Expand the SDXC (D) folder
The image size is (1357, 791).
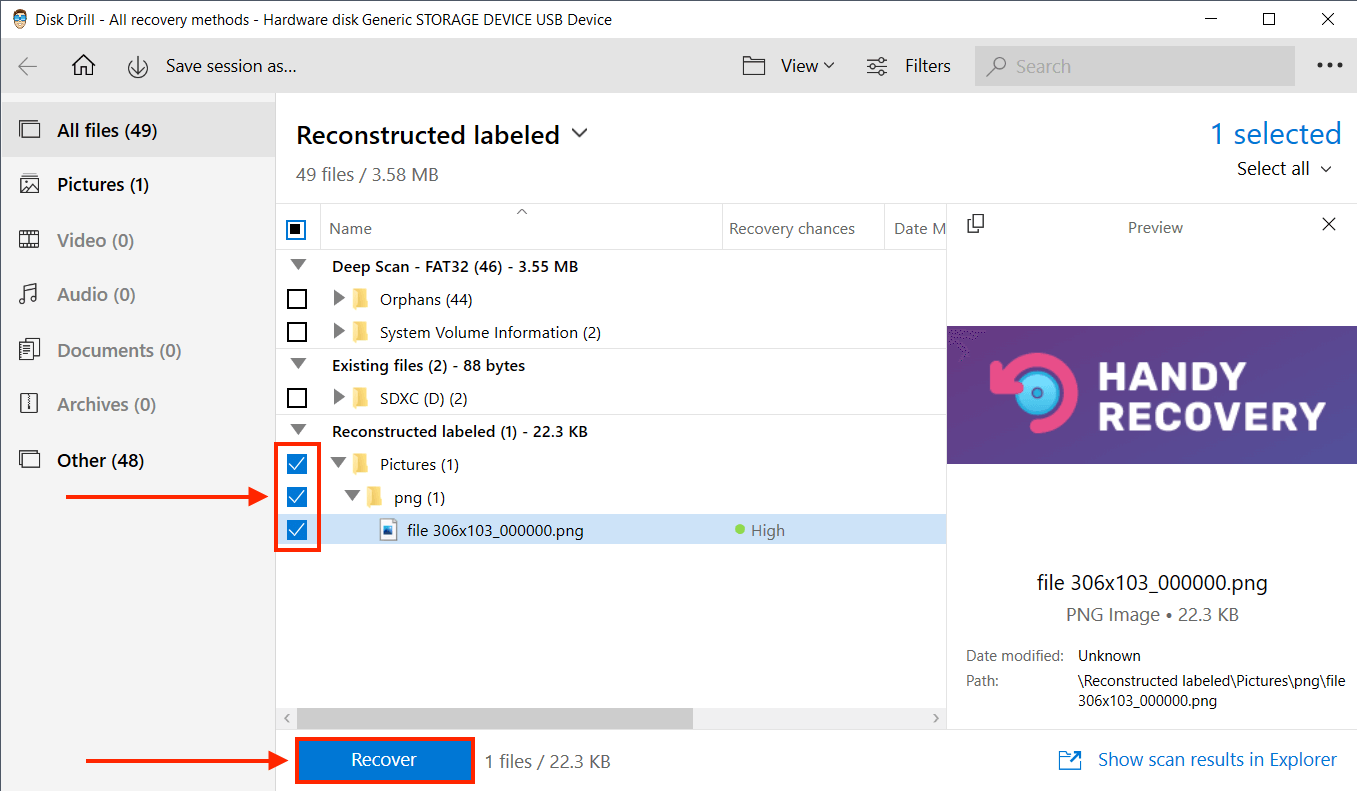(339, 397)
